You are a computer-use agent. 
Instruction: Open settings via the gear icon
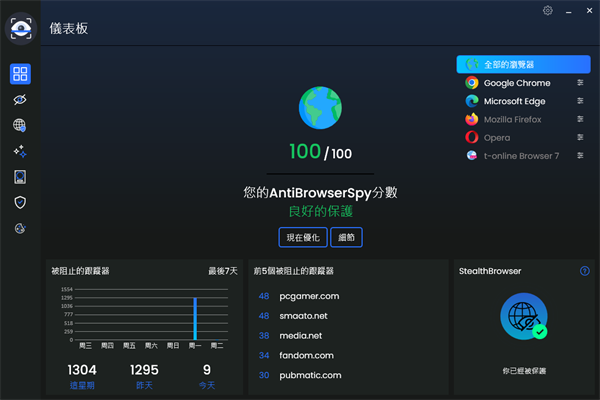[x=547, y=10]
